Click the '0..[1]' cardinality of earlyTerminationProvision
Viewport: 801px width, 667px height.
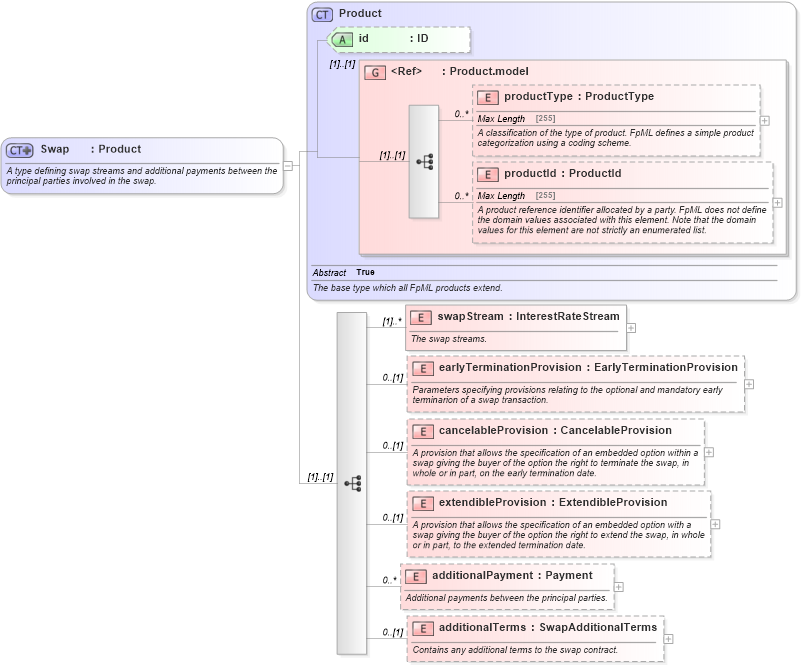[x=393, y=378]
